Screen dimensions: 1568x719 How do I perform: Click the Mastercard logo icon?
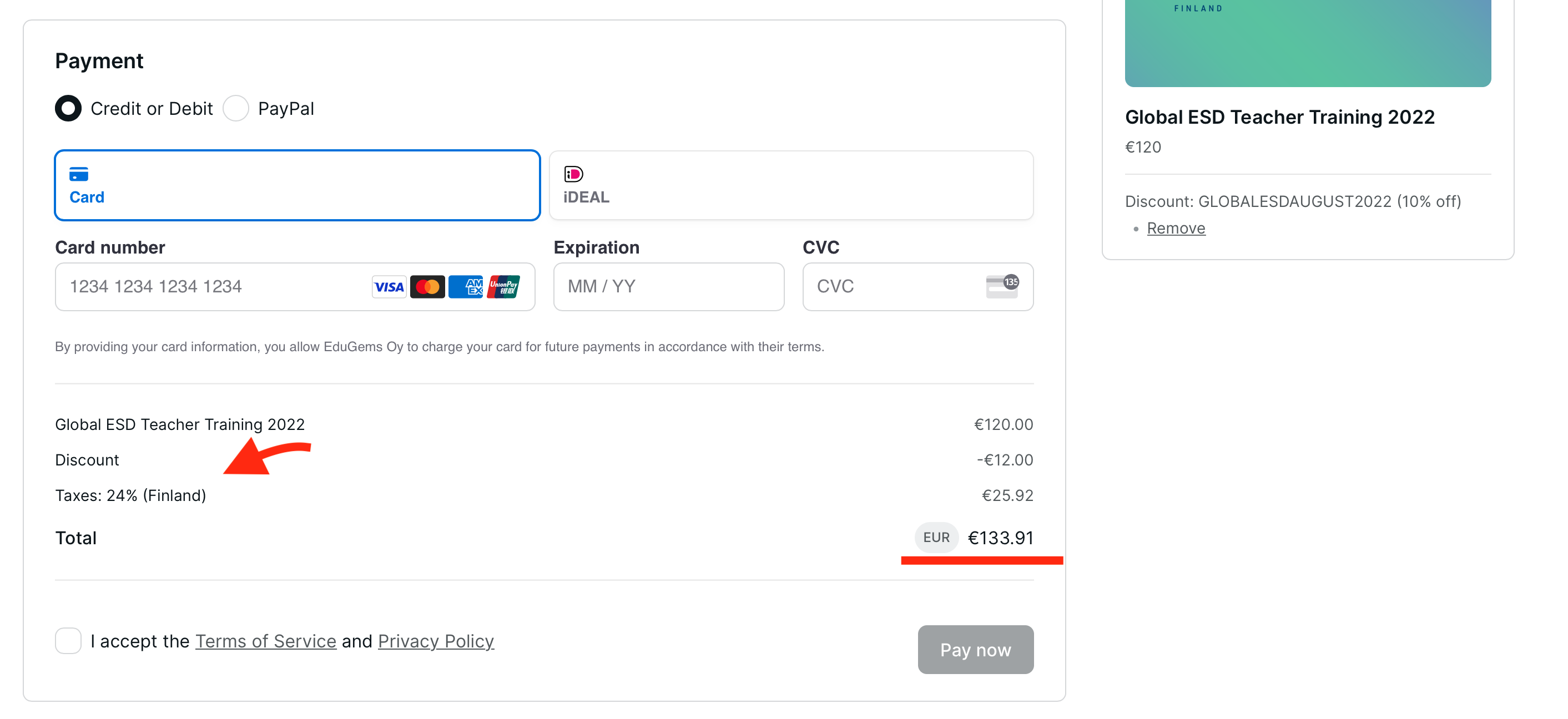427,286
